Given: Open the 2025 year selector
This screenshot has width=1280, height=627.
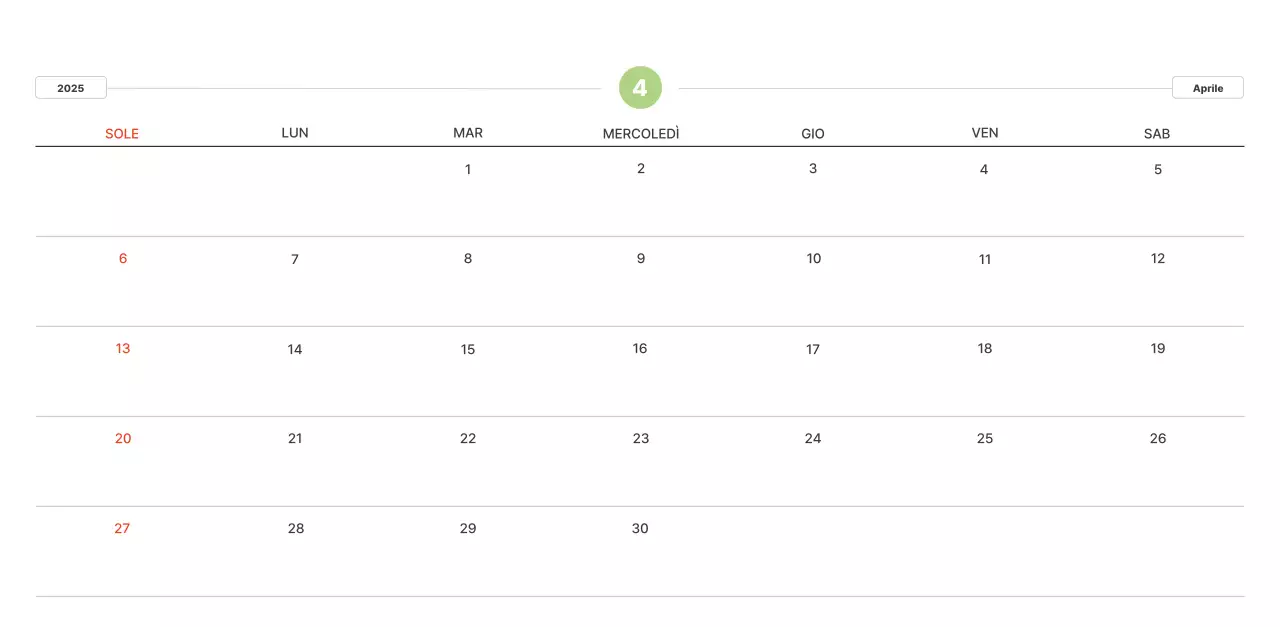Looking at the screenshot, I should coord(71,88).
